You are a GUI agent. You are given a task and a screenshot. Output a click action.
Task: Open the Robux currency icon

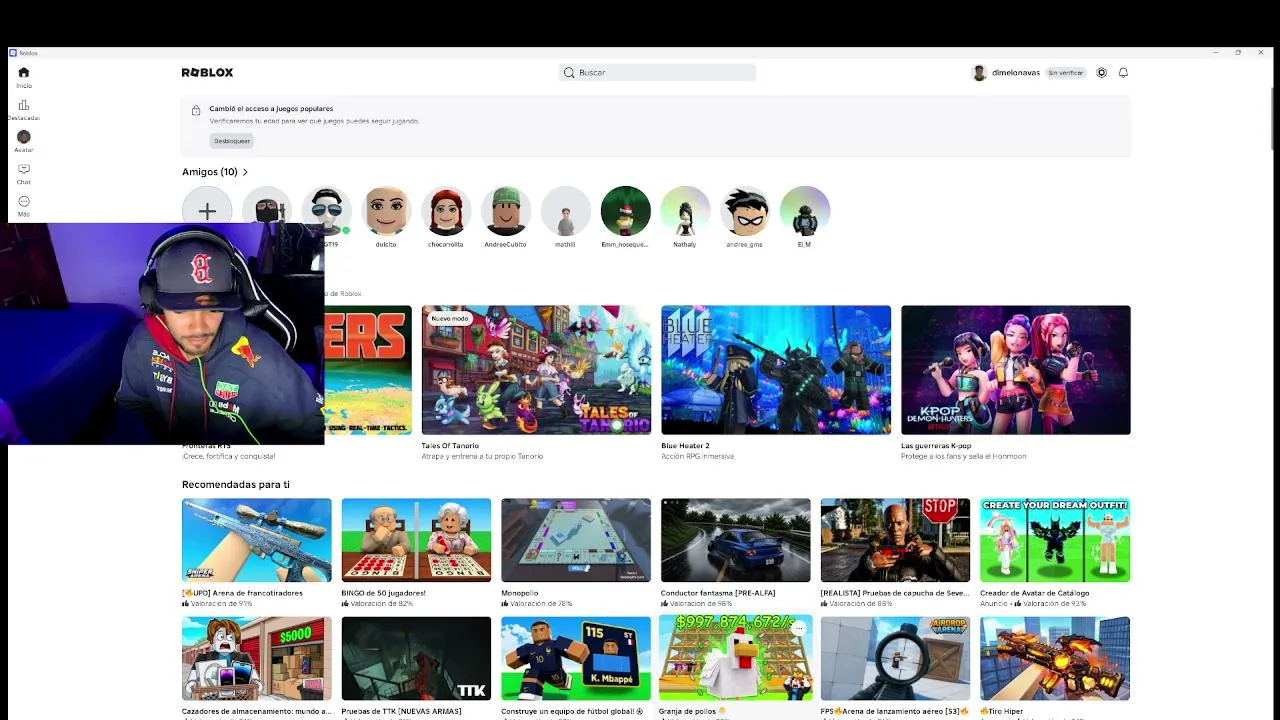tap(1102, 73)
